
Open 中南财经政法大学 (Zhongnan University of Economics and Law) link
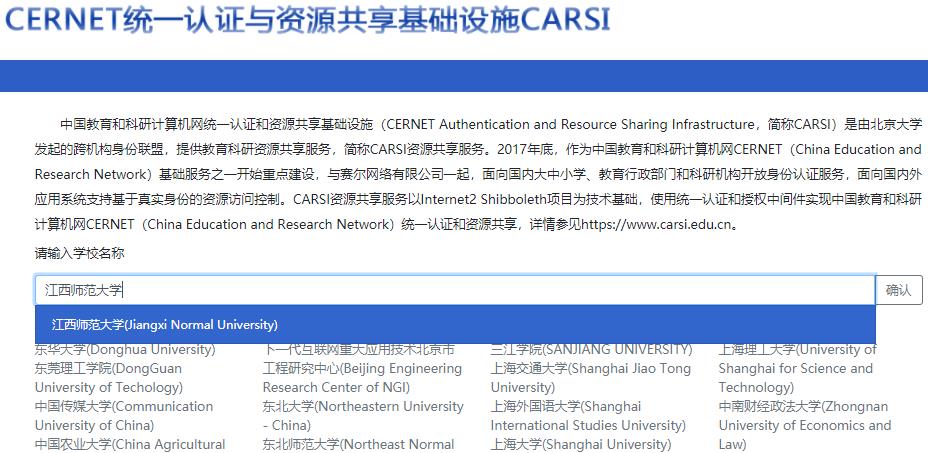805,425
